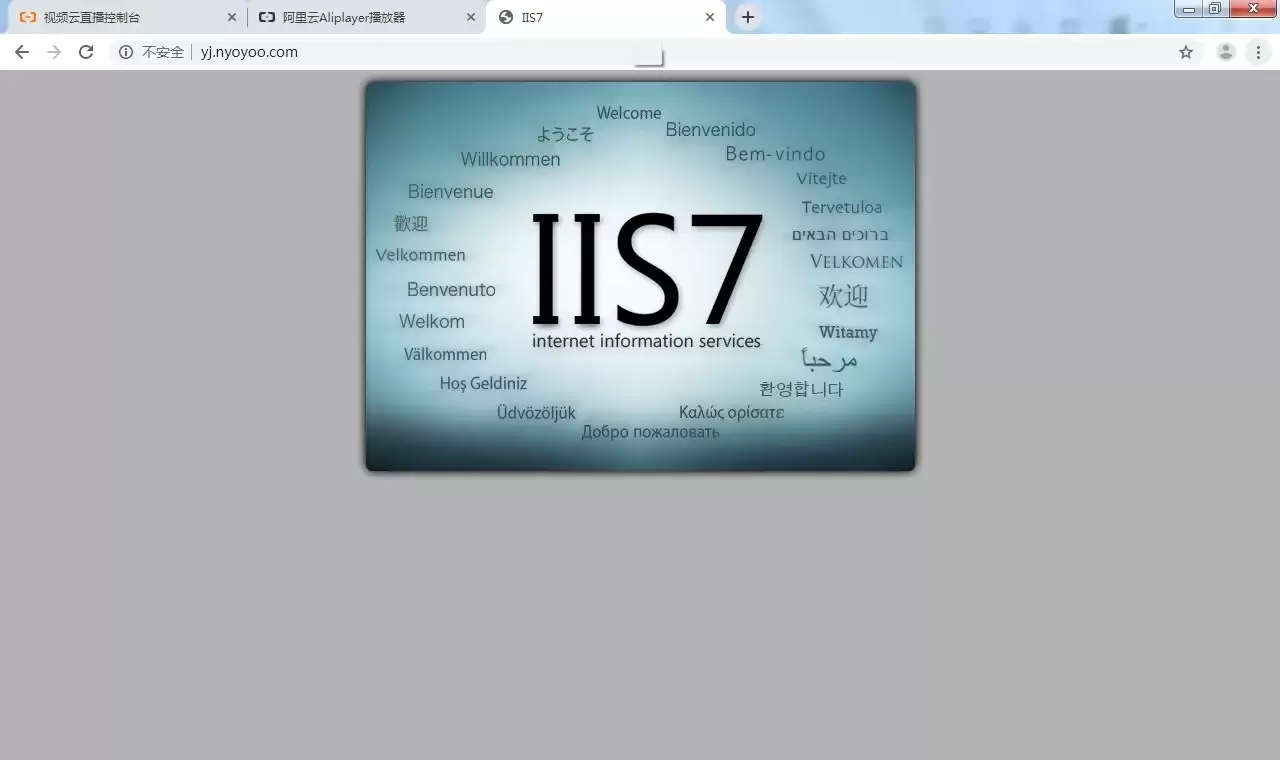This screenshot has height=760, width=1280.
Task: Close the 阿里云Aliplayer播放器 tab
Action: tap(471, 17)
